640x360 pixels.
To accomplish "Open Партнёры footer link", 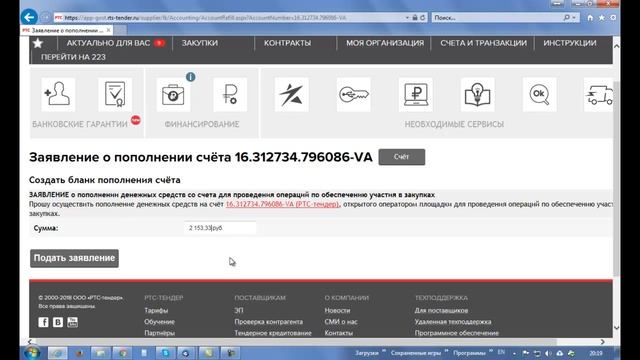I will point(160,333).
